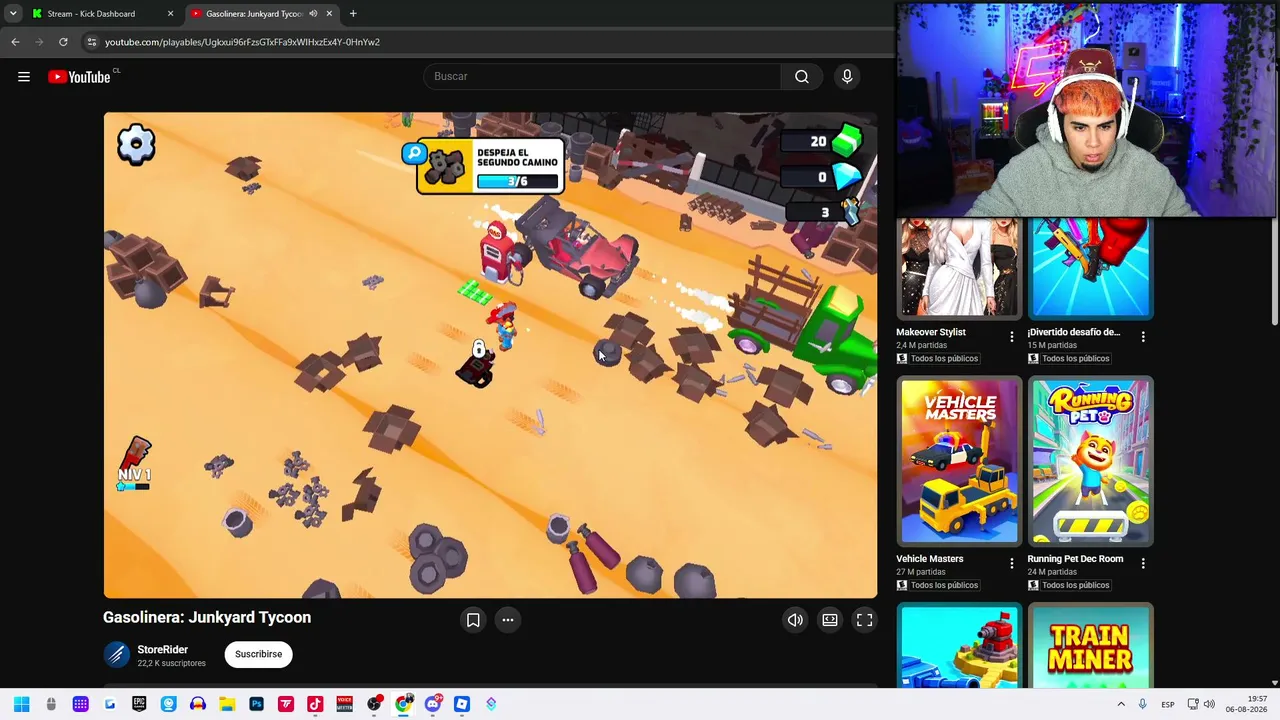The image size is (1280, 720).
Task: Open options for the ¡Divertido desafío card
Action: pos(1143,337)
